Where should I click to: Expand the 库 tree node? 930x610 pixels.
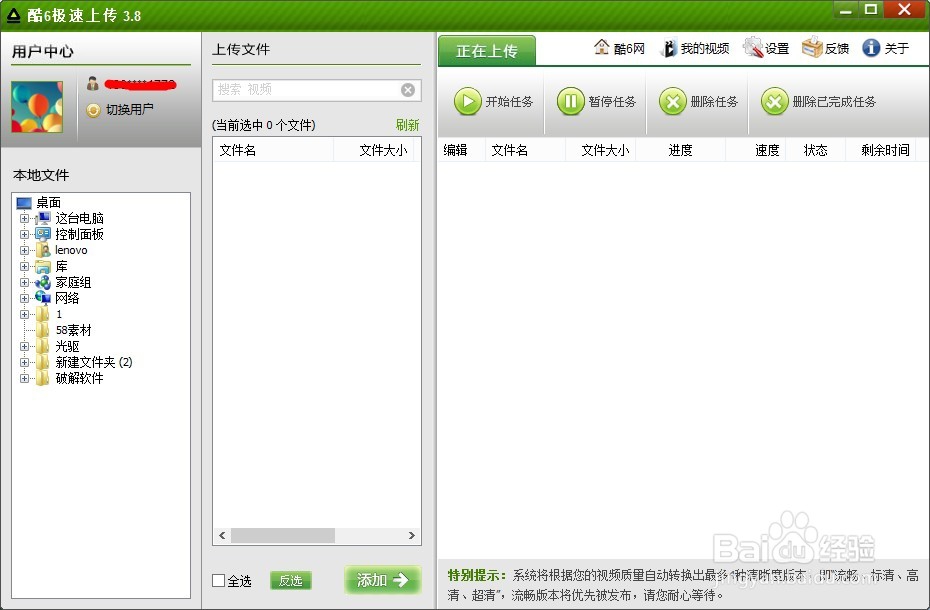tap(24, 266)
